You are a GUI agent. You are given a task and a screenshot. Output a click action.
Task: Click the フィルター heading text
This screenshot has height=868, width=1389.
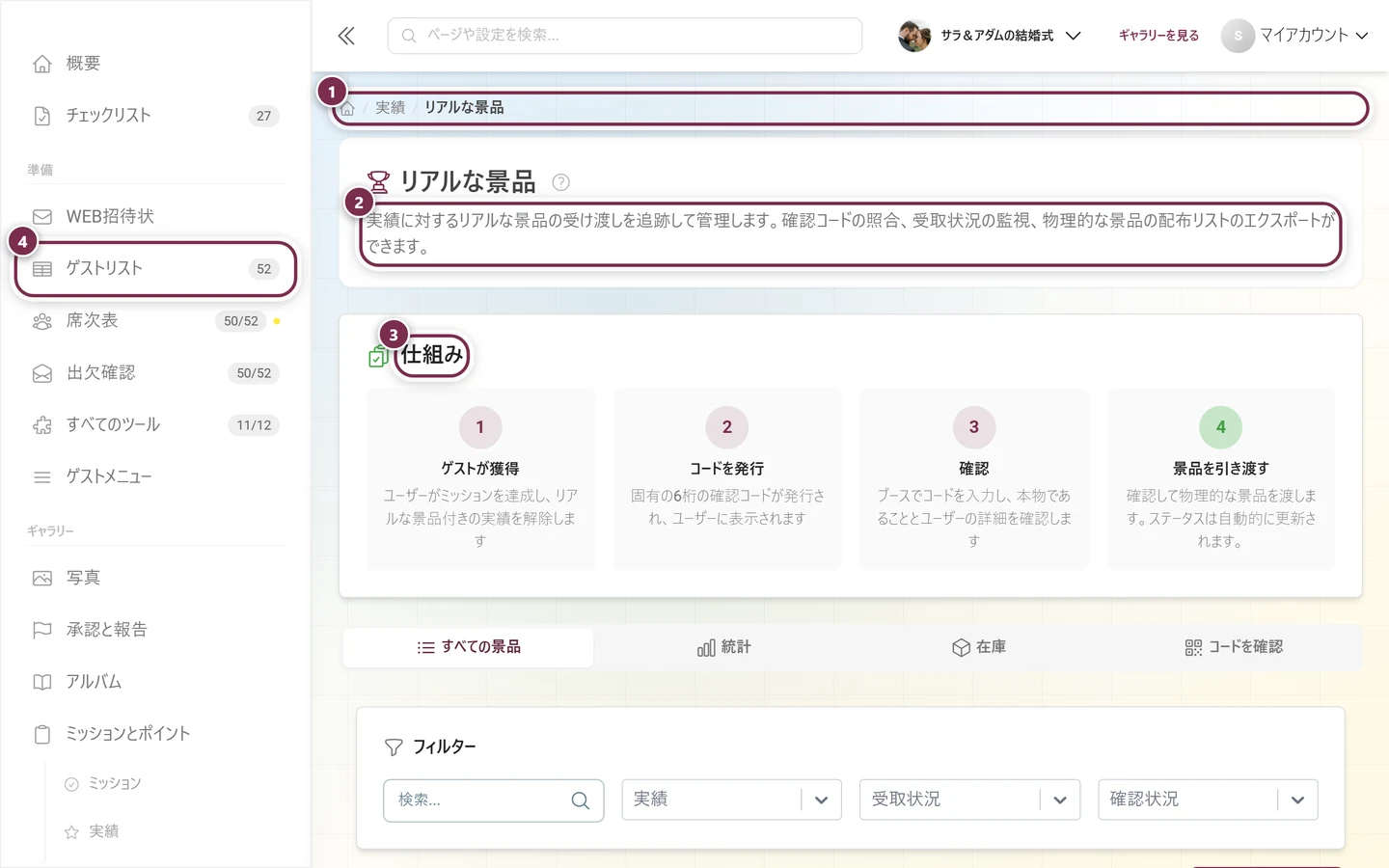pyautogui.click(x=445, y=747)
